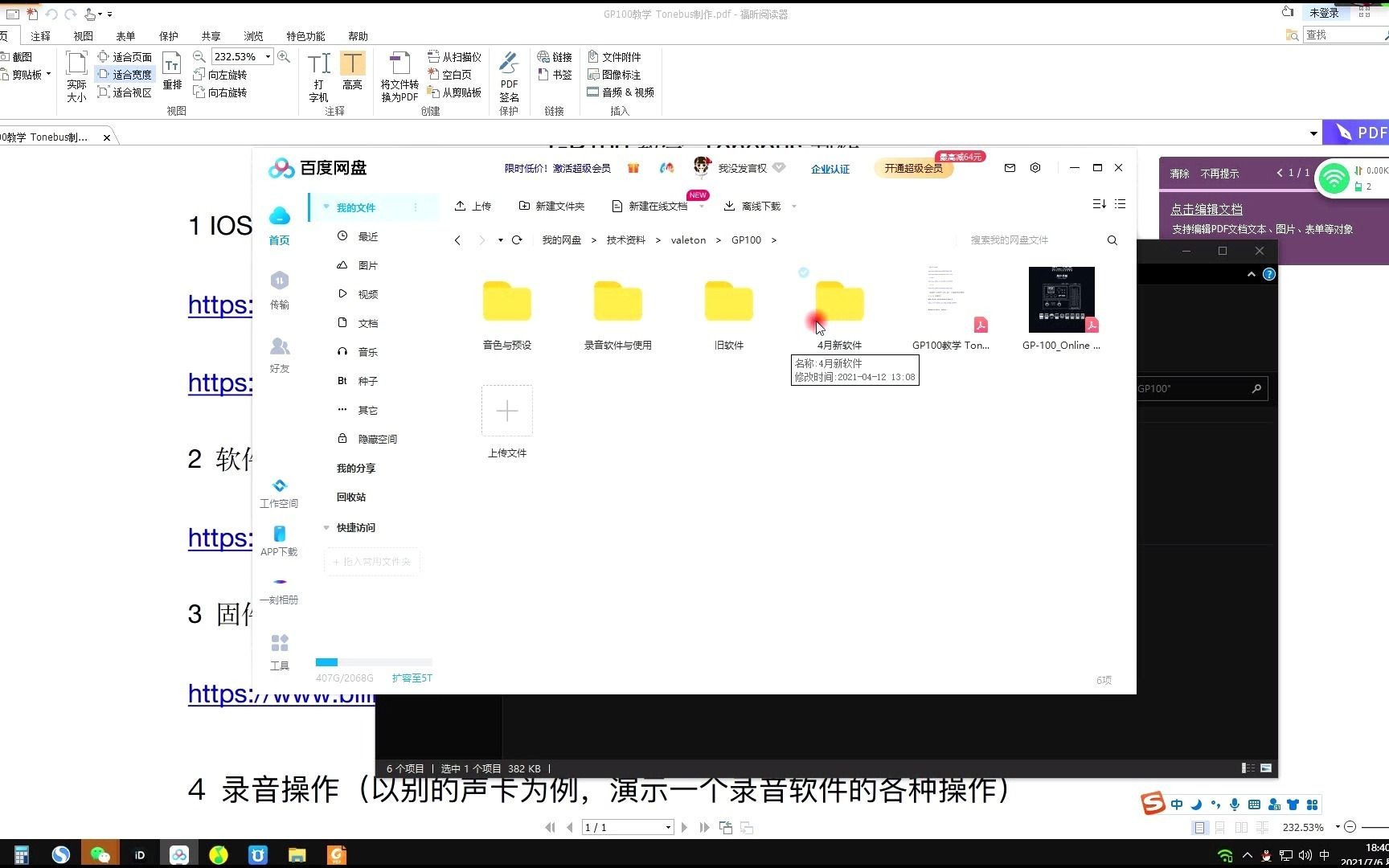Click 不再提示 in purple panel
The width and height of the screenshot is (1389, 868).
(1219, 174)
